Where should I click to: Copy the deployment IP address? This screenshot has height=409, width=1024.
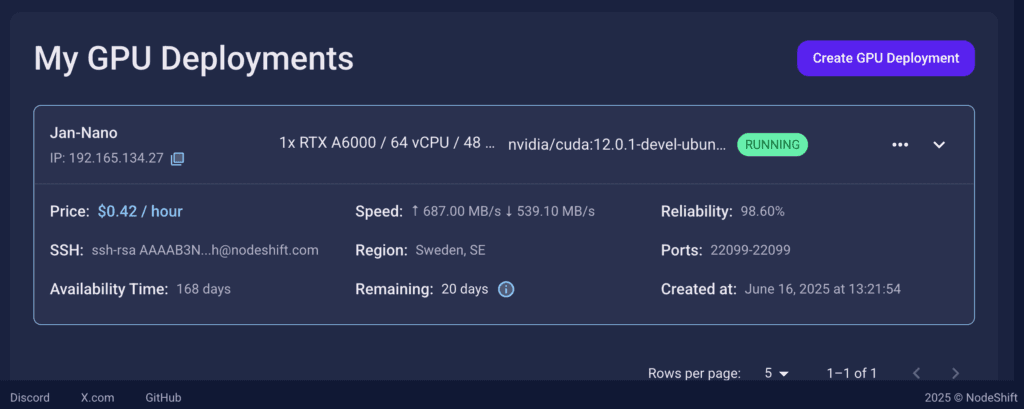coord(177,158)
